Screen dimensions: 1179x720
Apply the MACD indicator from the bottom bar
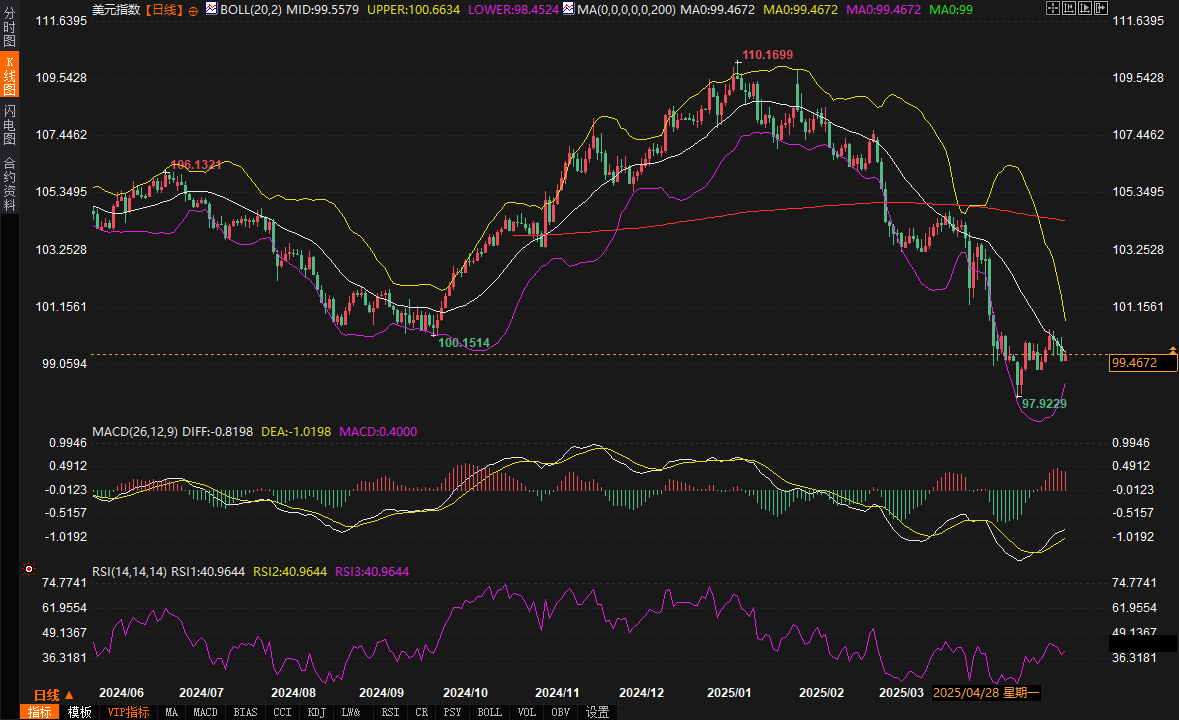pos(205,712)
